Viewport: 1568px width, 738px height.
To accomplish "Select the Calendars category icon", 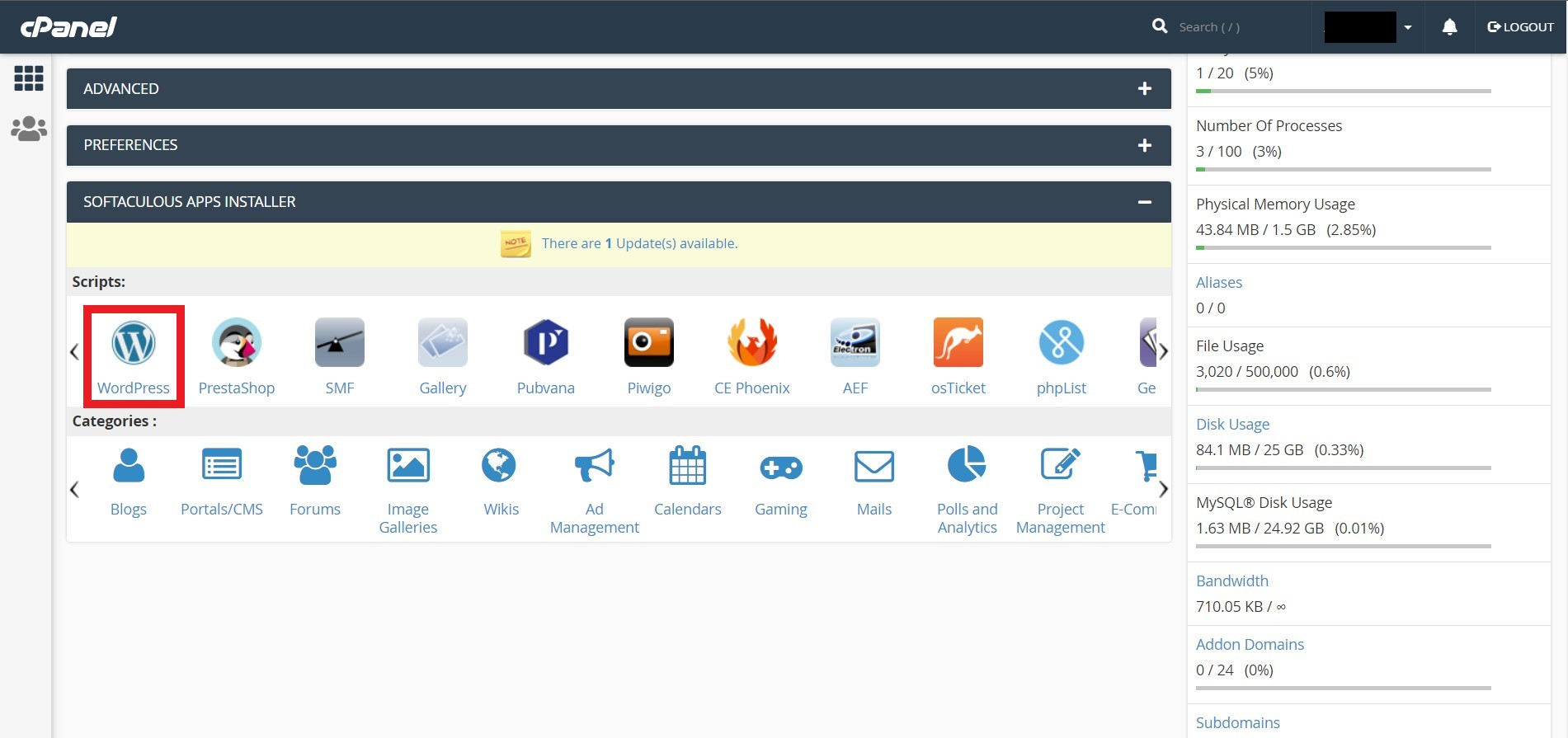I will point(688,466).
